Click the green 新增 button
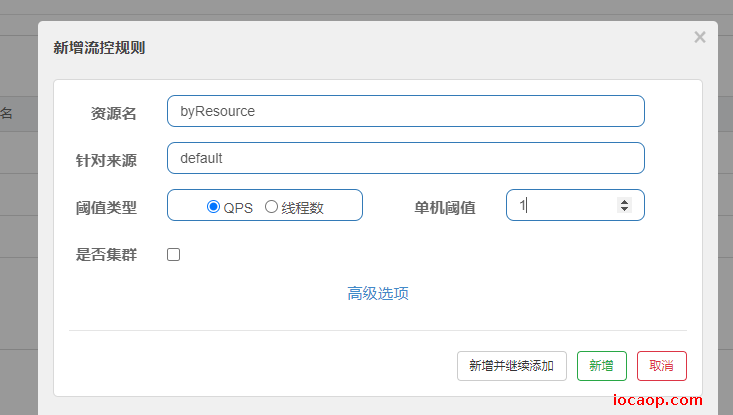This screenshot has width=733, height=415. click(602, 366)
